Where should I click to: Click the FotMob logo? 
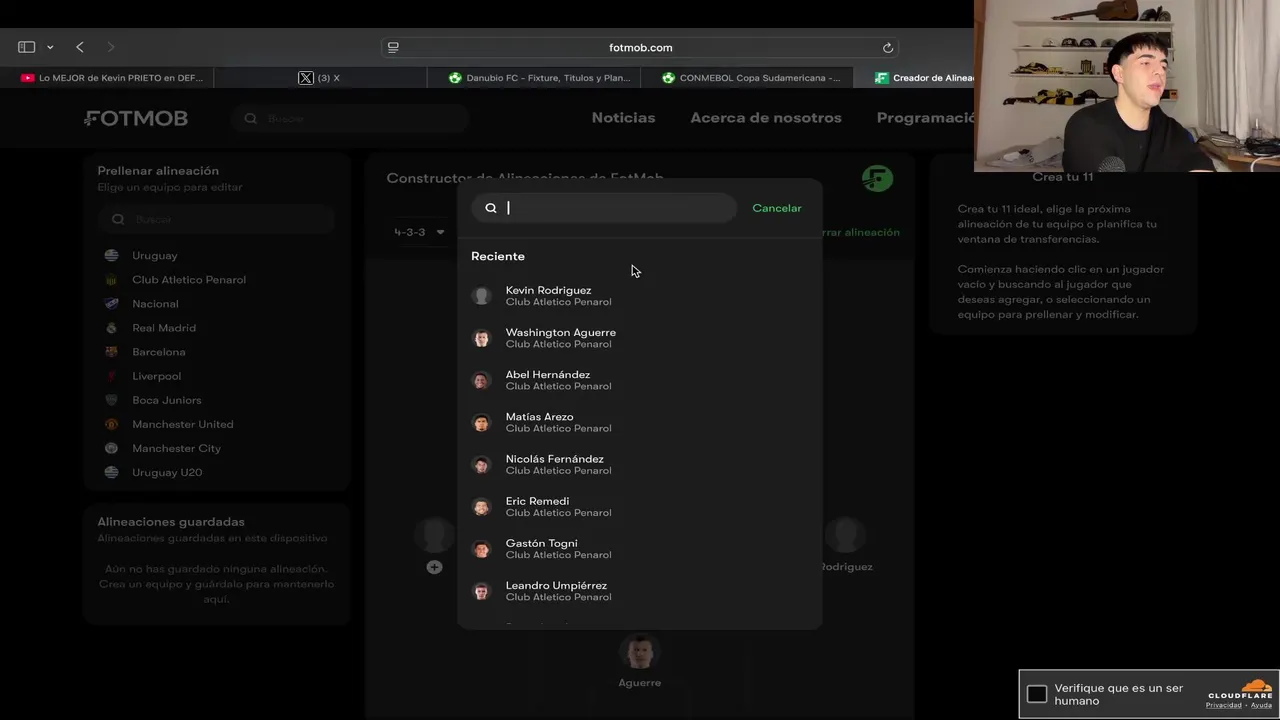[136, 118]
